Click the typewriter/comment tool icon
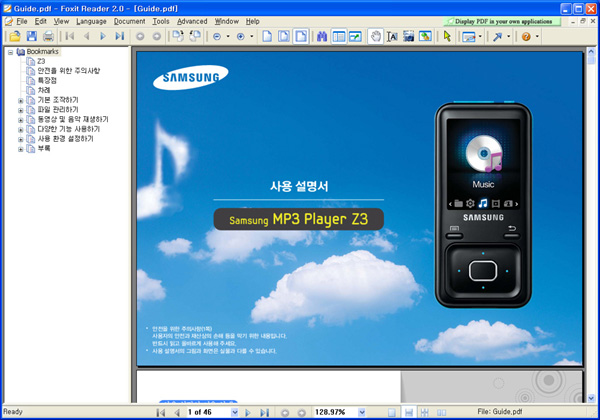The height and width of the screenshot is (420, 600). click(469, 37)
